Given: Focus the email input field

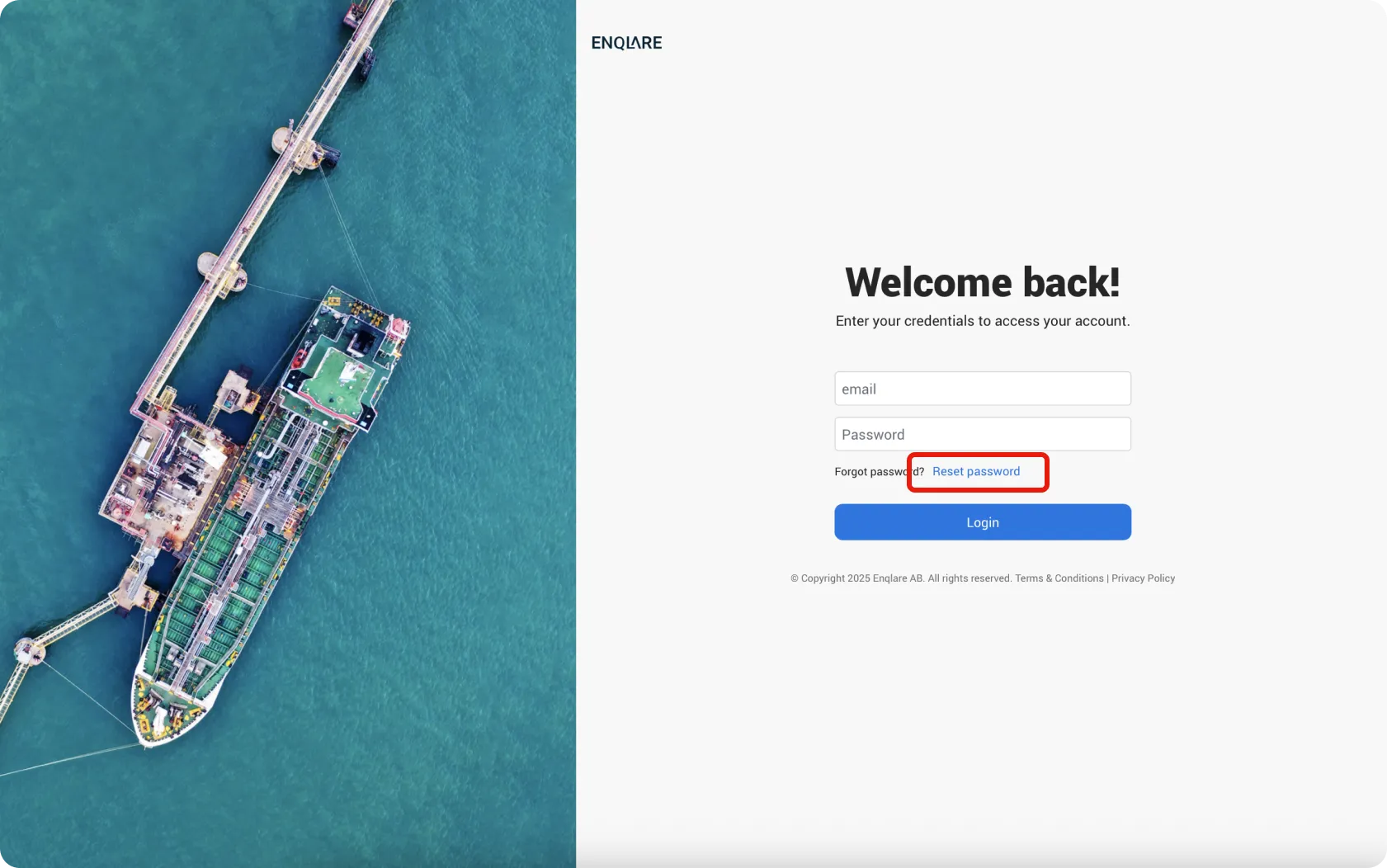Looking at the screenshot, I should coord(982,389).
